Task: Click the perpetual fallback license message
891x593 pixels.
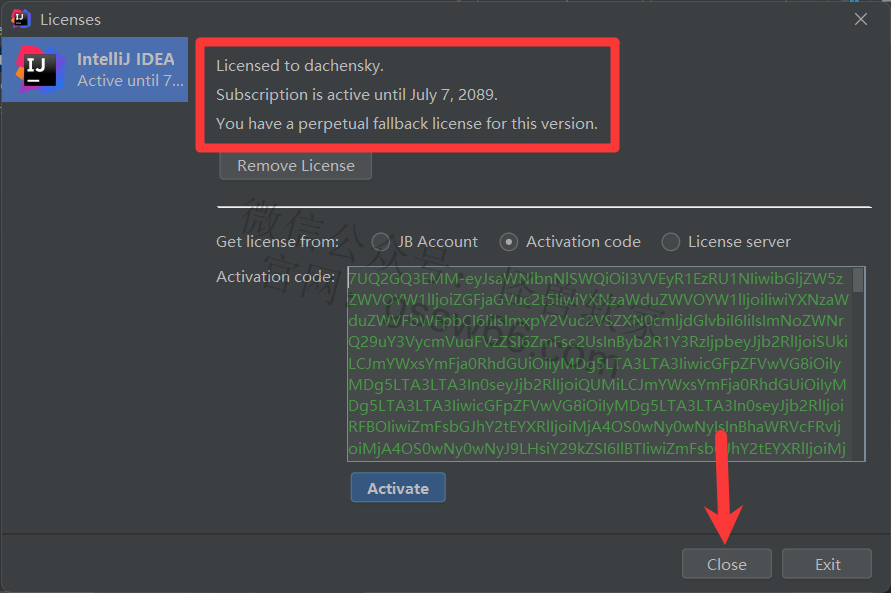Action: [x=407, y=124]
